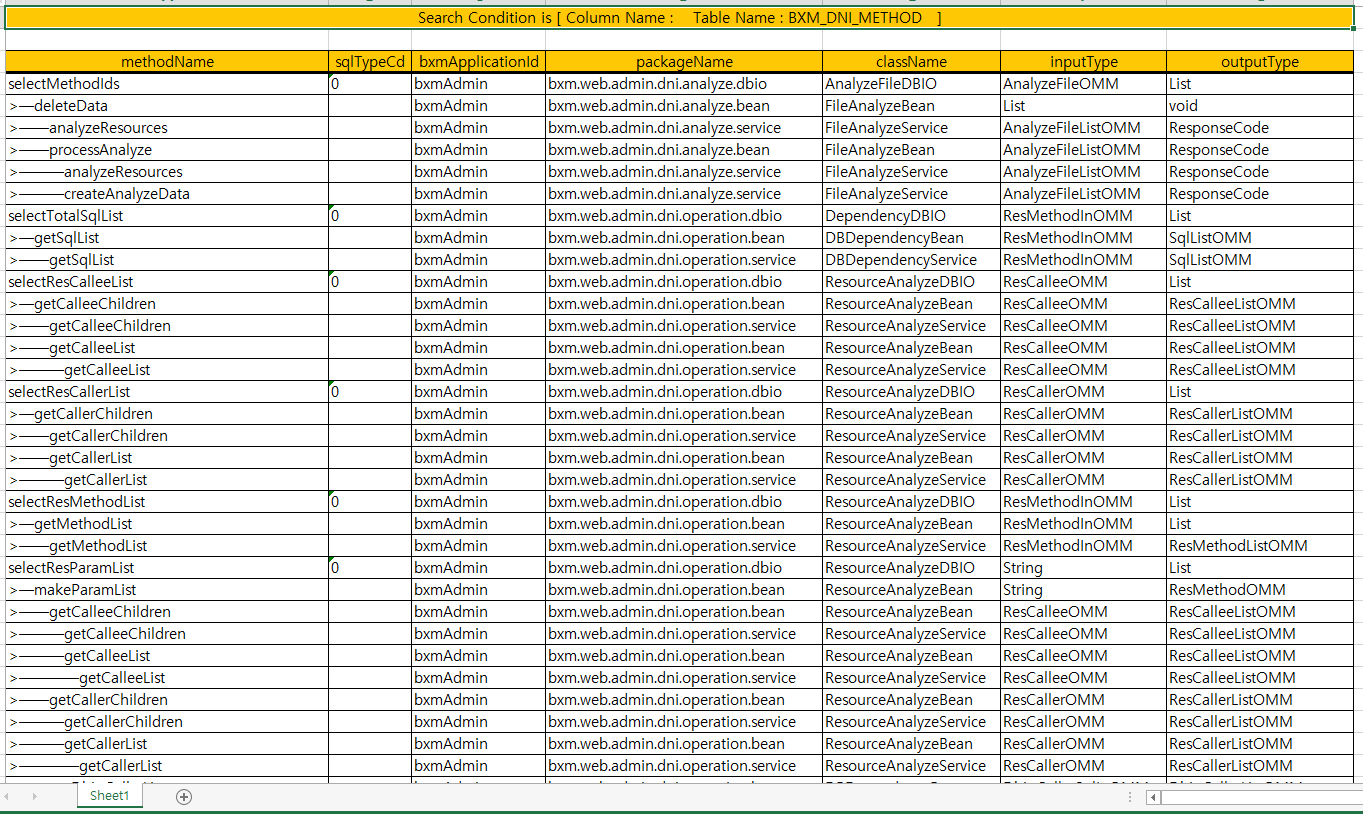Click the Search Condition title banner cell
This screenshot has width=1363, height=814.
(x=680, y=18)
